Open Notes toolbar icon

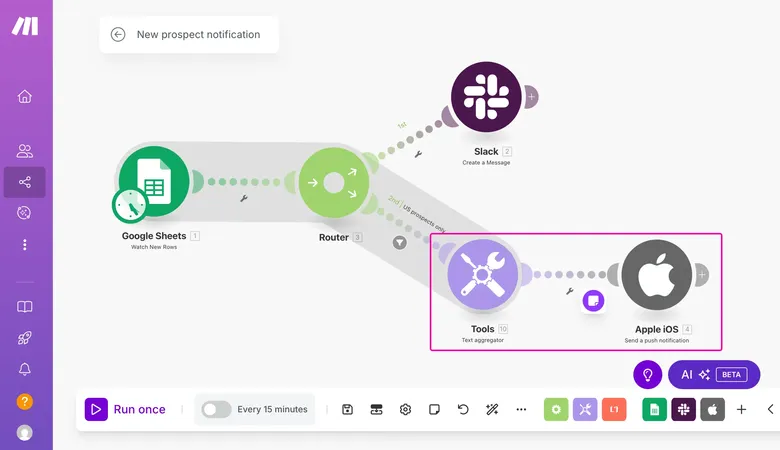coord(434,409)
